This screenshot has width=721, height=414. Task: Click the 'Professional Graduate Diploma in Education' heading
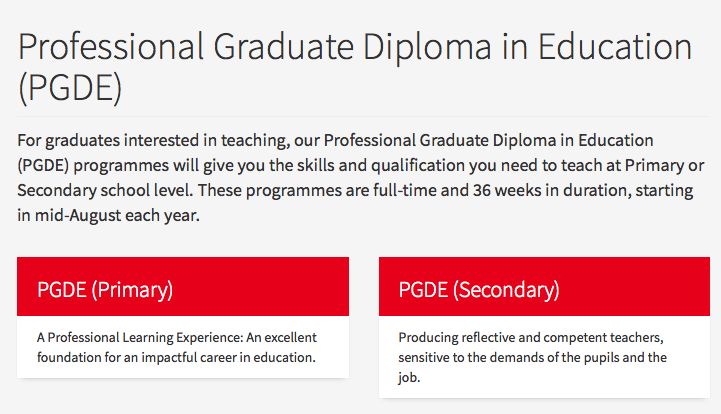coord(300,47)
